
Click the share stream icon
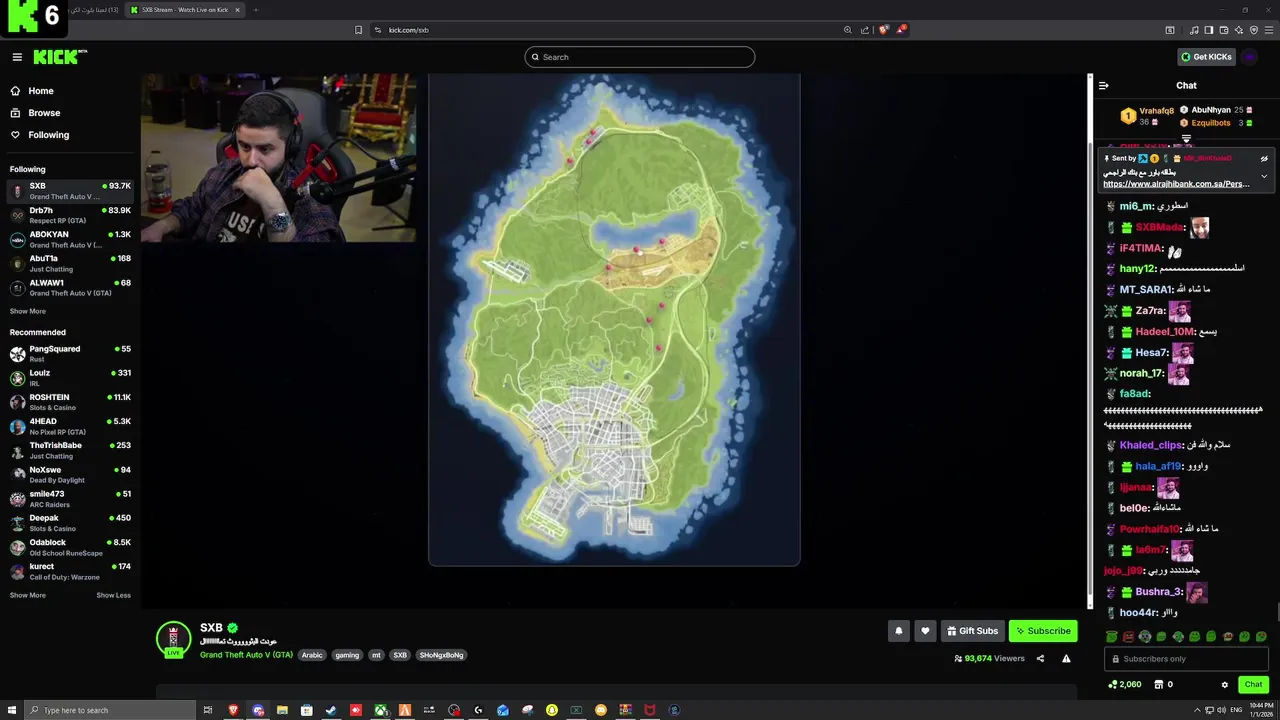pos(1040,659)
